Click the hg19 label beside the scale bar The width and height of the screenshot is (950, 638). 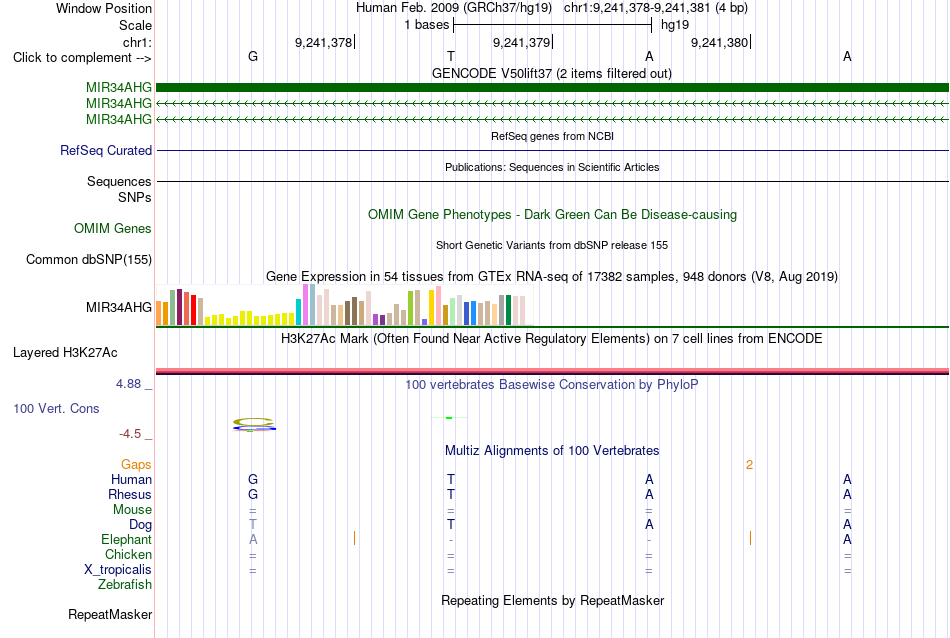point(675,25)
